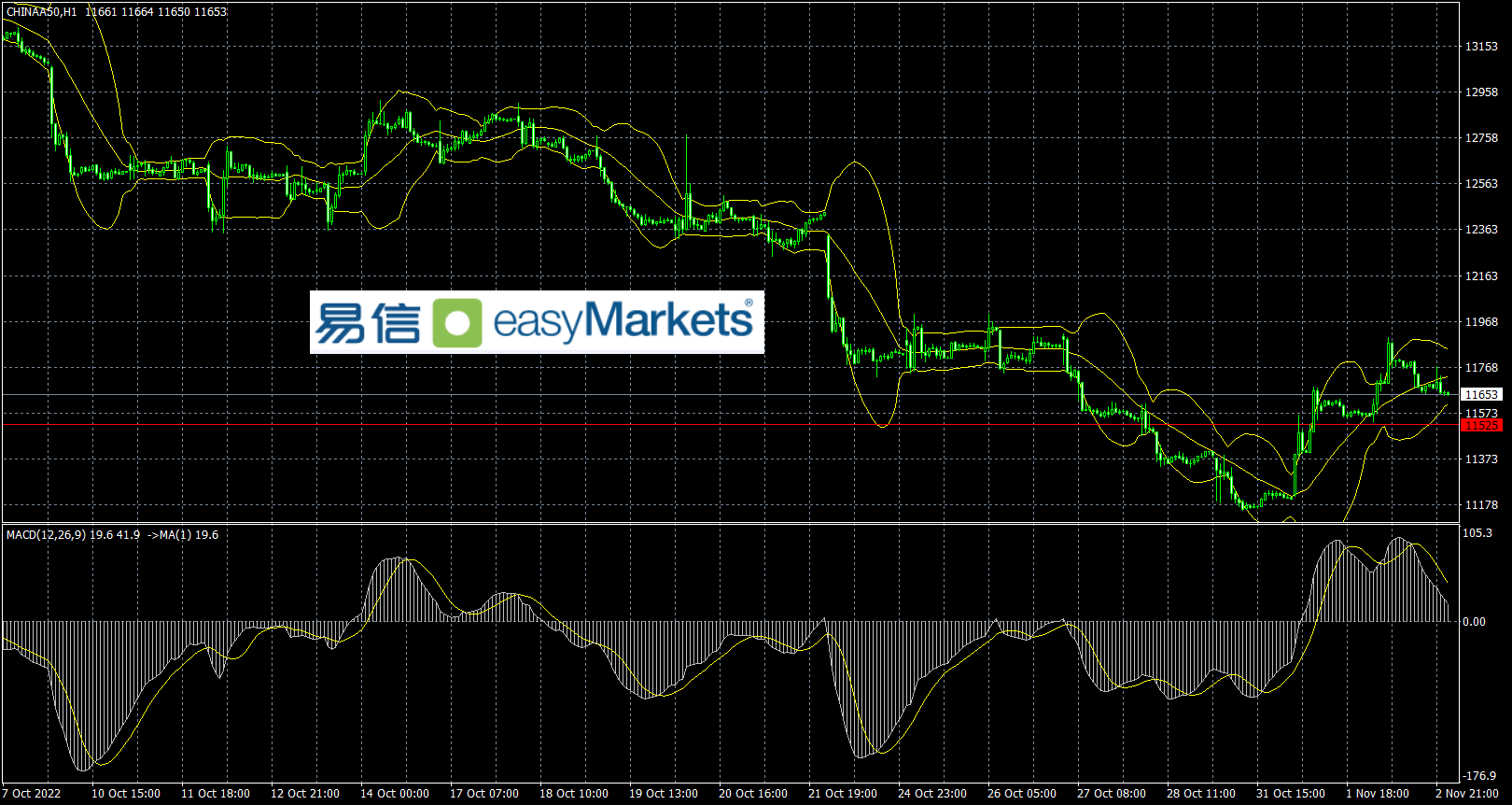The width and height of the screenshot is (1512, 805).
Task: Click the MACD -176.9 scale label
Action: (1478, 776)
